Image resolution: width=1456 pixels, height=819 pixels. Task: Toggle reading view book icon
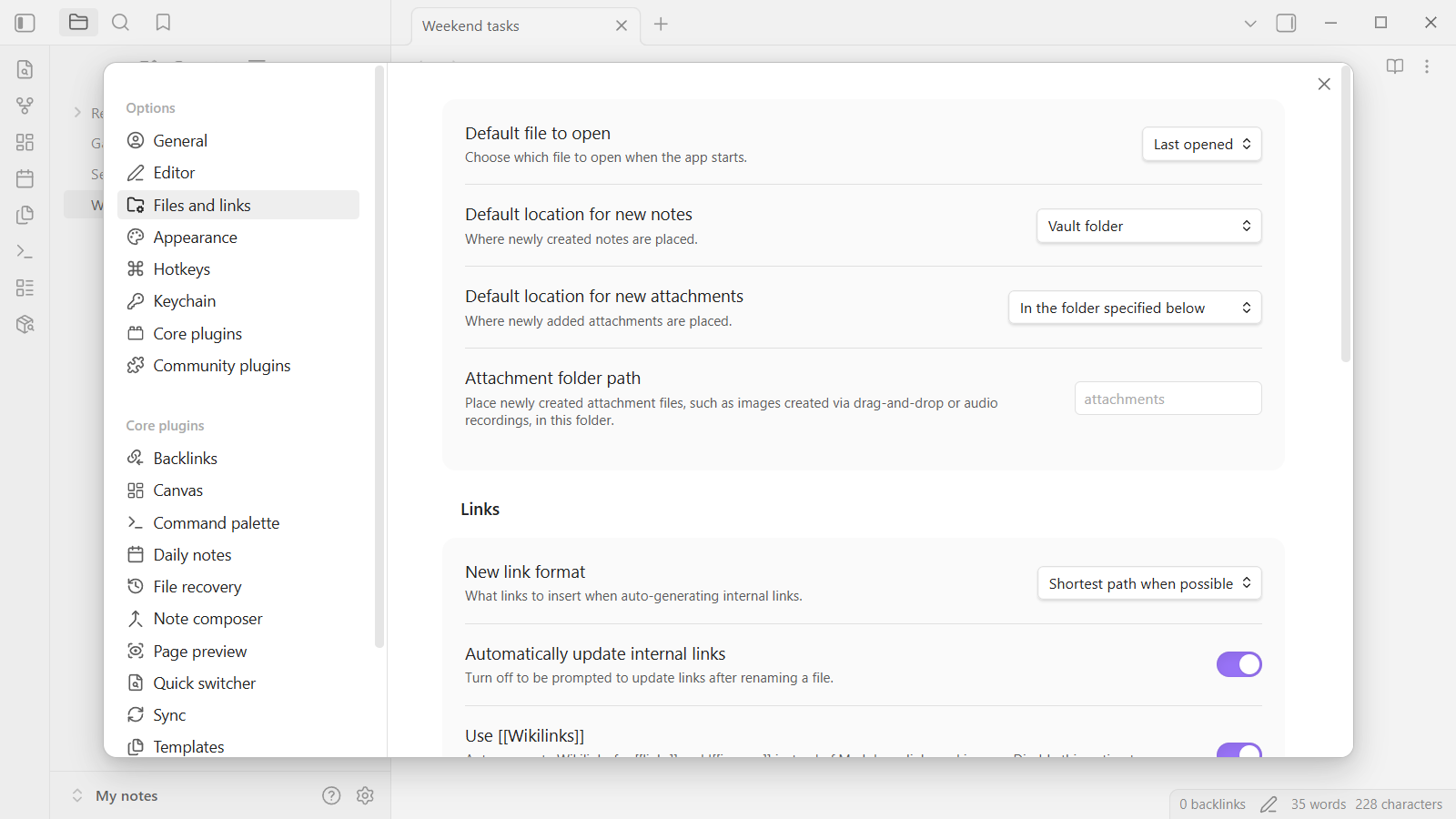(x=1394, y=66)
